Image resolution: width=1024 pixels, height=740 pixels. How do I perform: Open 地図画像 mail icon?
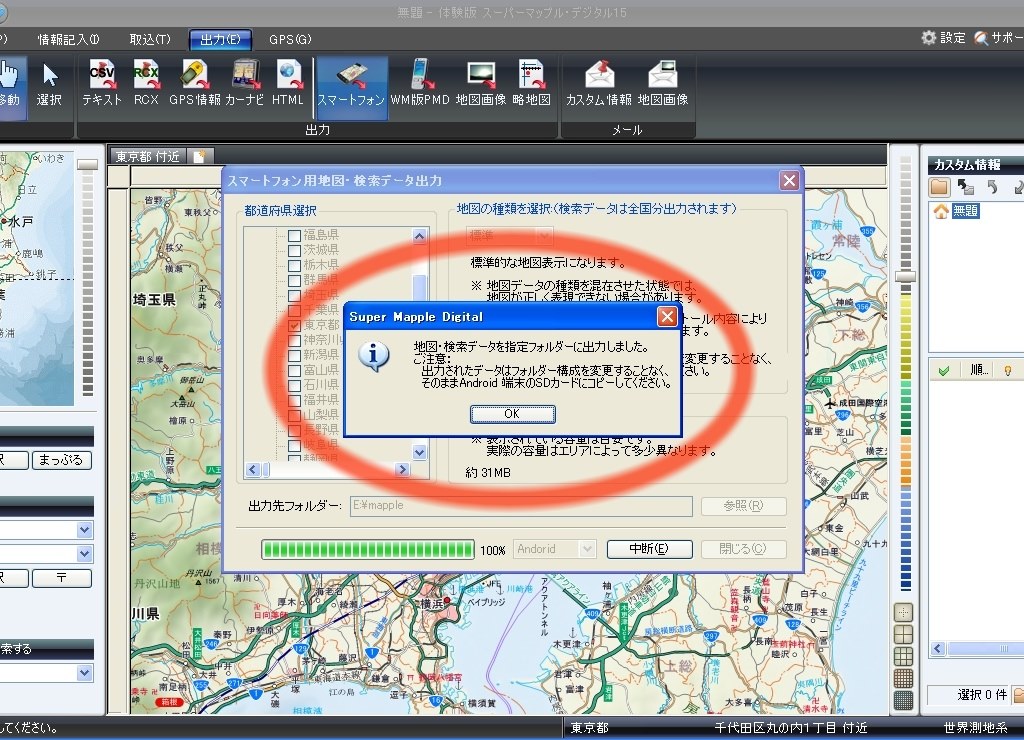[663, 83]
